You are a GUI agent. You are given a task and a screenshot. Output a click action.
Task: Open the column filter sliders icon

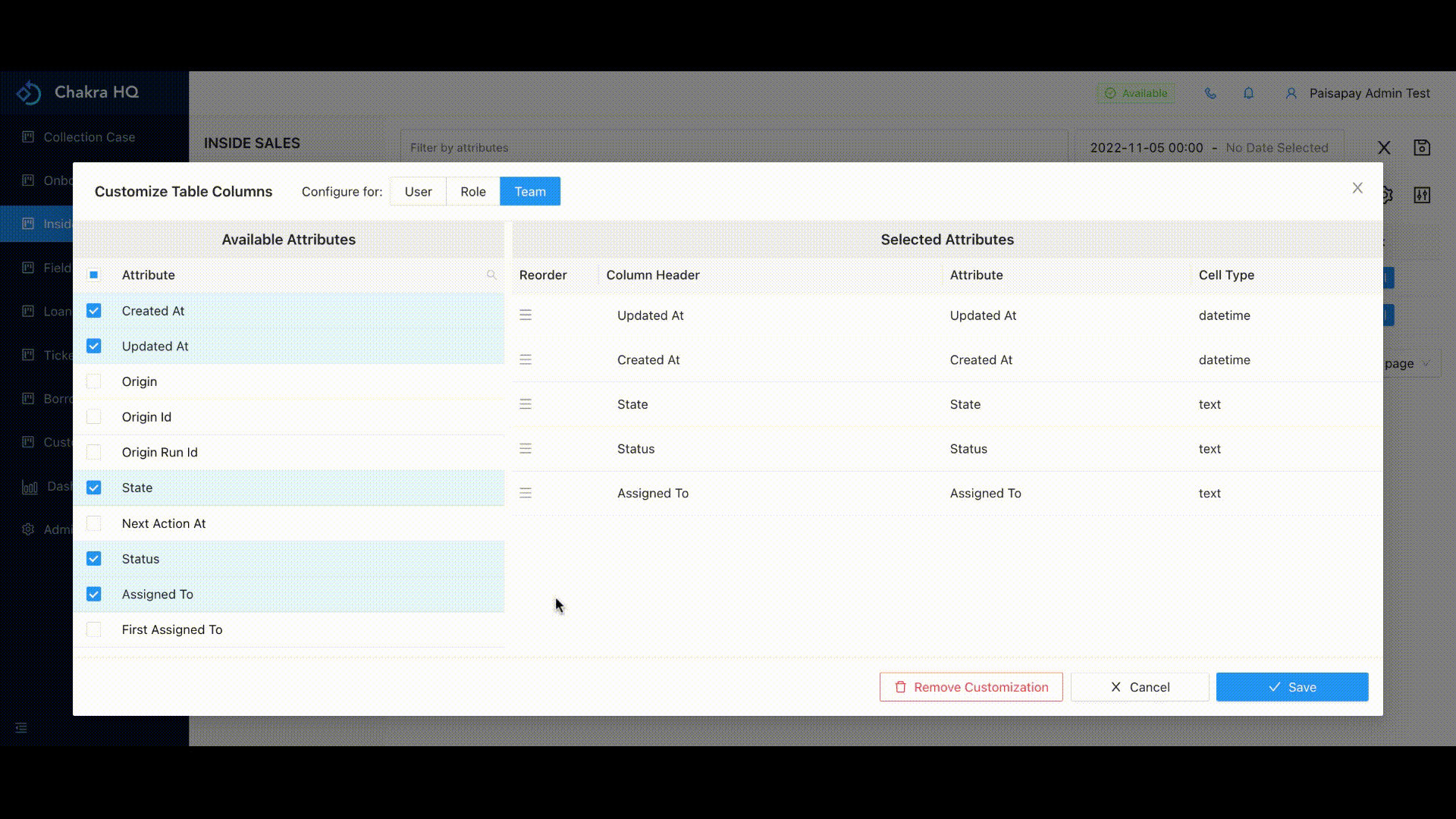click(x=1423, y=195)
